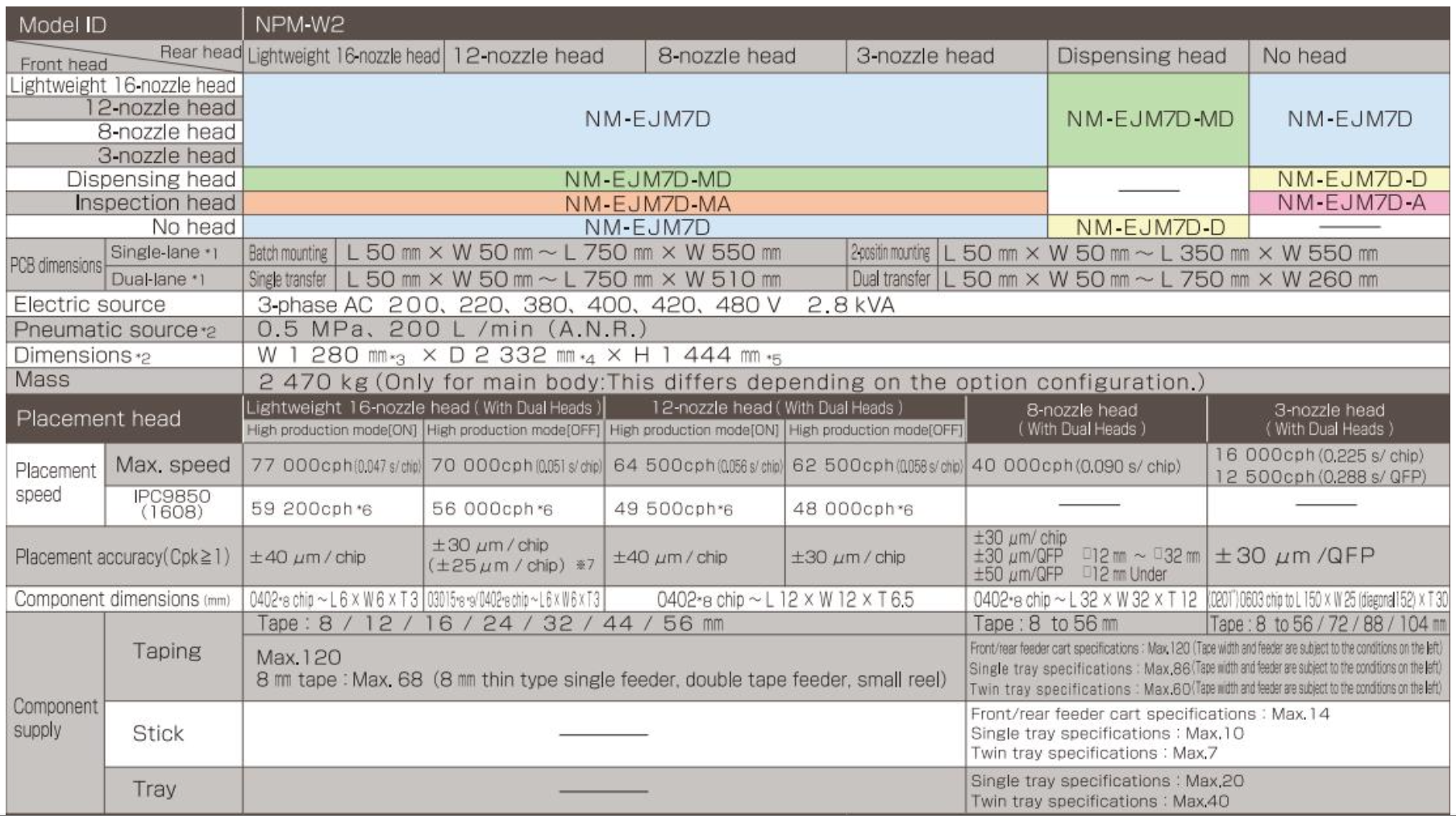Click the 'IPC9850 (1608)' row label
The height and width of the screenshot is (816, 1456).
[173, 505]
